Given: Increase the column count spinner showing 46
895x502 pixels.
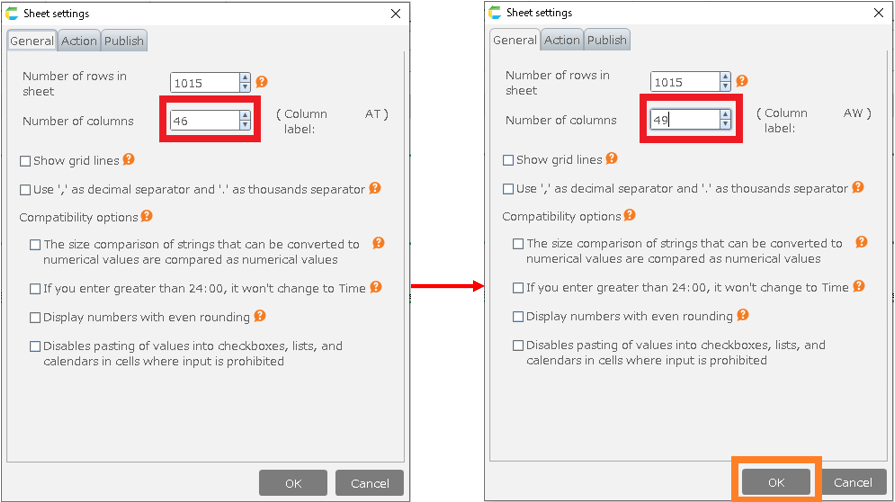Looking at the screenshot, I should pos(245,115).
